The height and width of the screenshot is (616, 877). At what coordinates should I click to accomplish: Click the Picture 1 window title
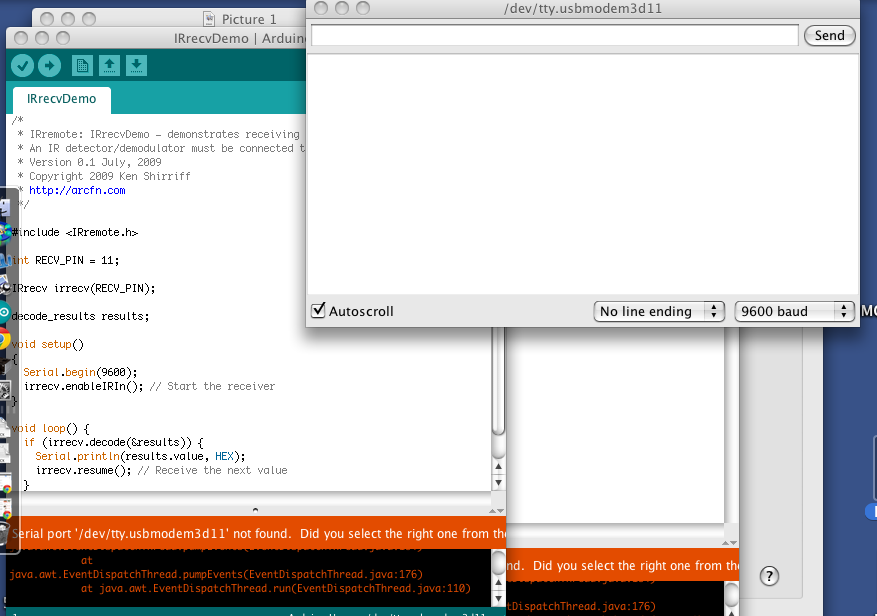pyautogui.click(x=249, y=20)
